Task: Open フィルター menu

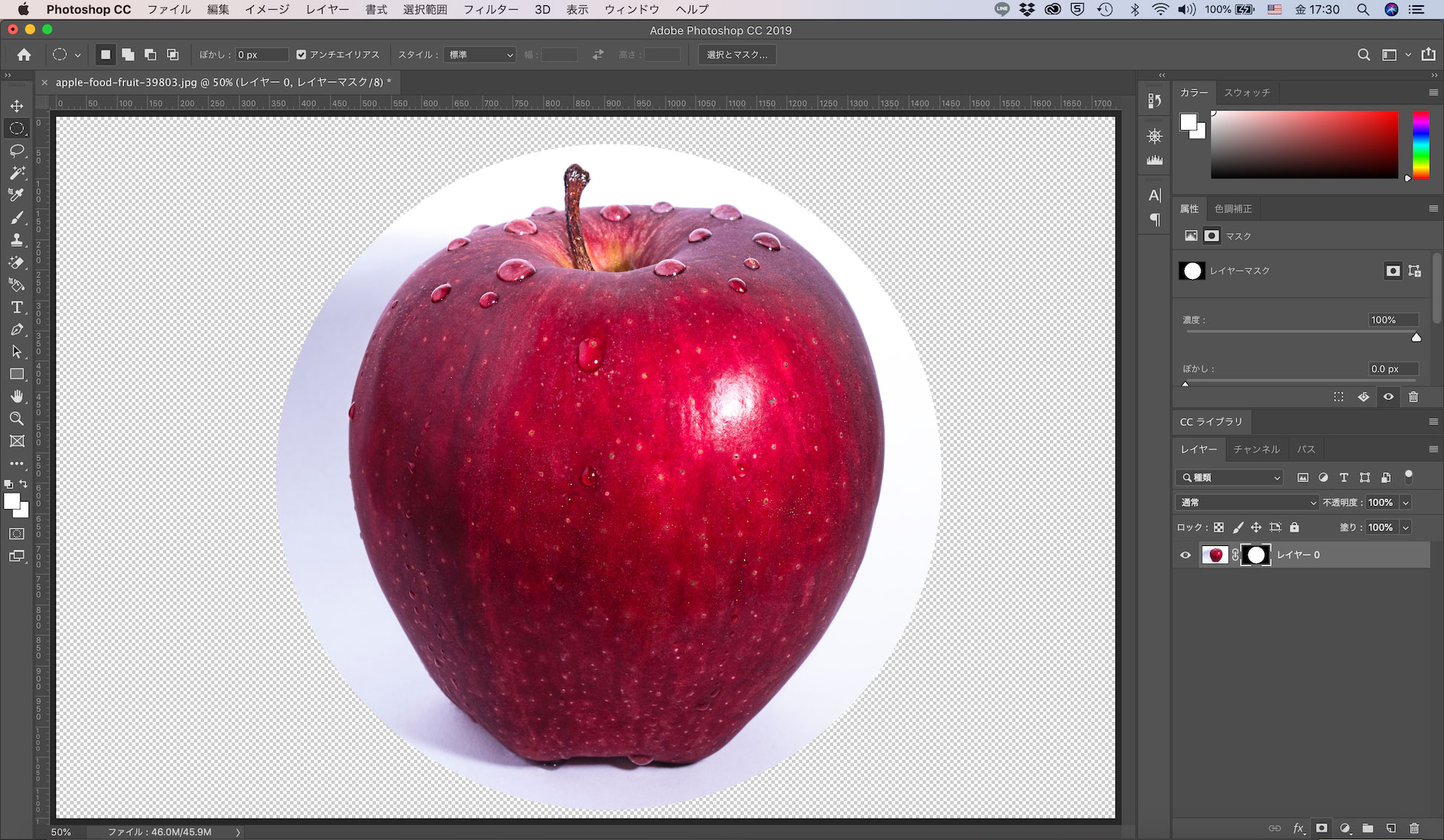Action: coord(490,9)
